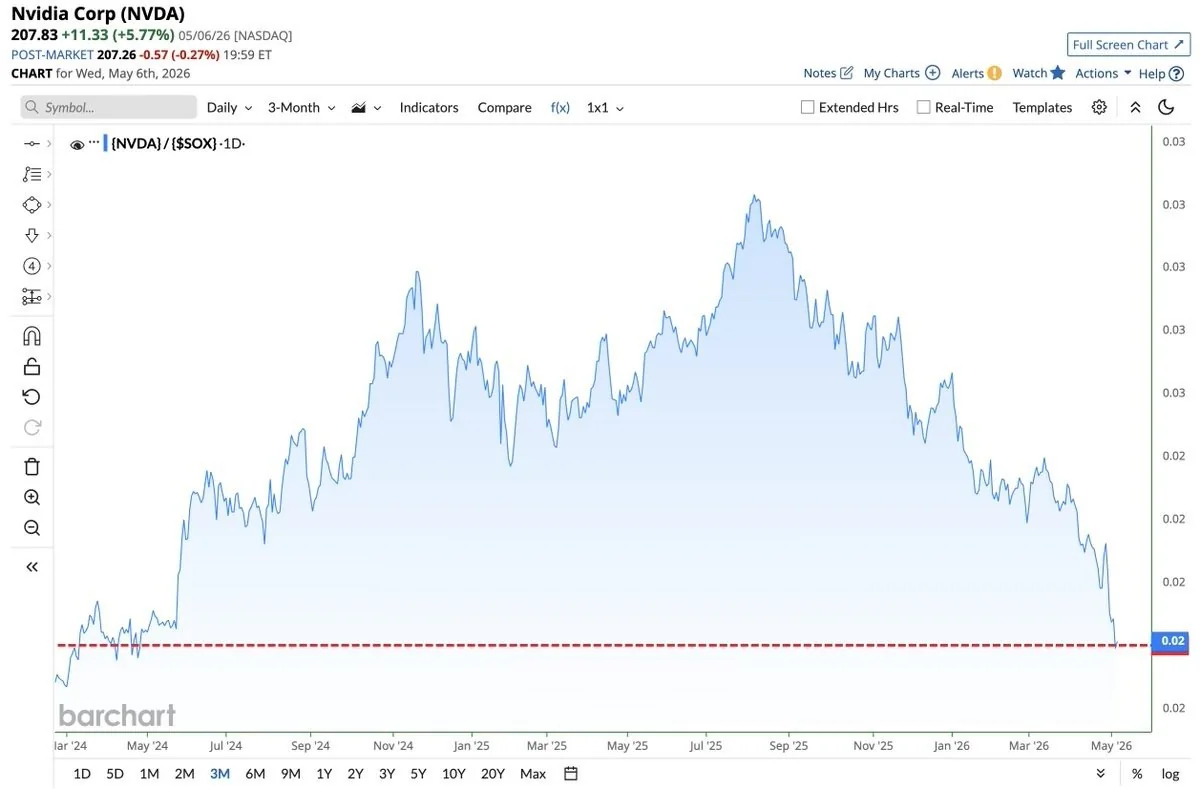Screen dimensions: 1200x789
Task: Open Alerts warning icon
Action: 994,73
